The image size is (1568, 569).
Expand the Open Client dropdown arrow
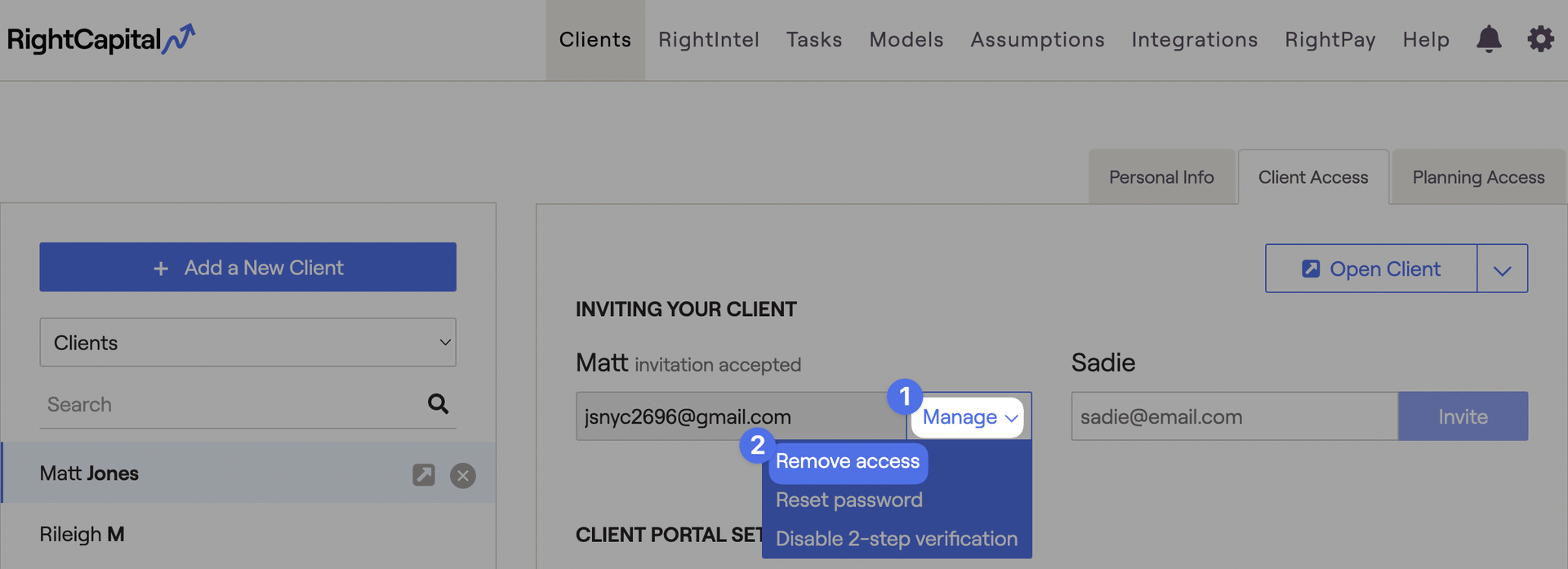1503,269
